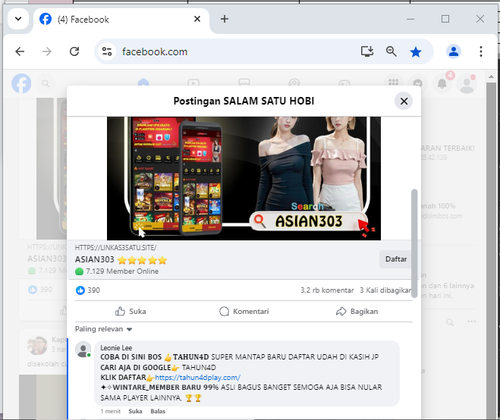Click ASIAN303 five-star title
500x420 pixels.
(x=121, y=259)
